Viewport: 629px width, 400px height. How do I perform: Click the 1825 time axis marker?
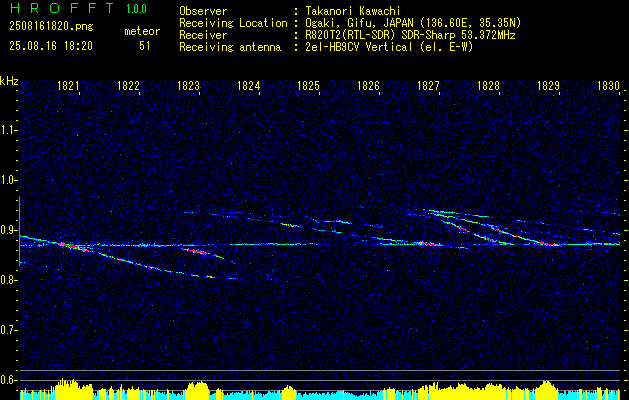click(x=308, y=85)
